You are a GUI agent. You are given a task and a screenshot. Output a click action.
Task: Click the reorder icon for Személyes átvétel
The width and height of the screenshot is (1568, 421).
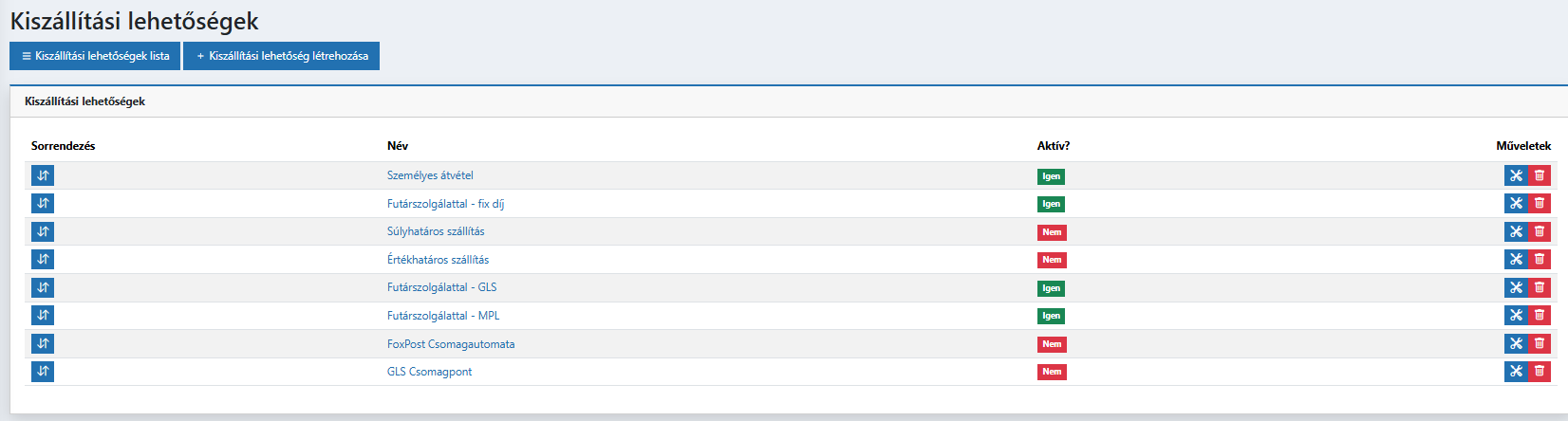click(43, 175)
